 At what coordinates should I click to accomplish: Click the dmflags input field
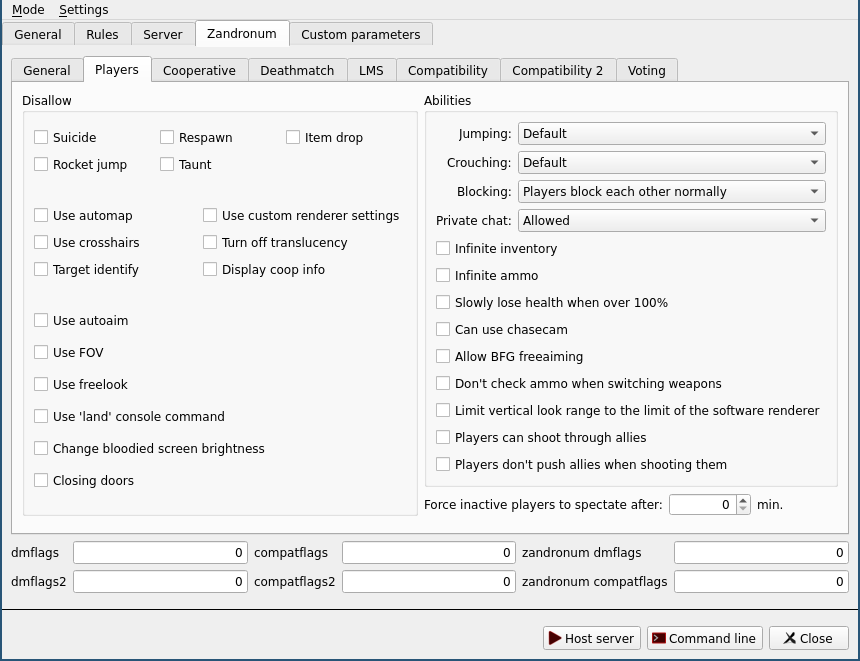click(x=160, y=552)
